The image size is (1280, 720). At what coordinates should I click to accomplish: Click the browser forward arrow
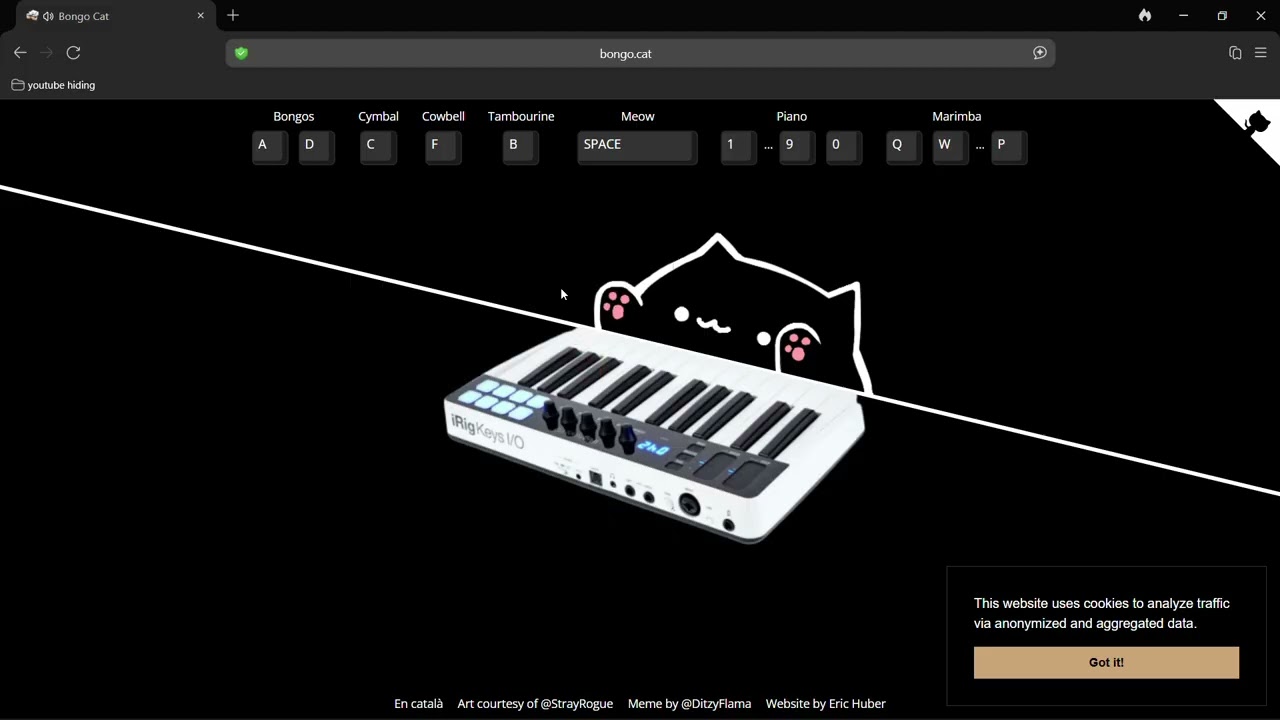(46, 53)
